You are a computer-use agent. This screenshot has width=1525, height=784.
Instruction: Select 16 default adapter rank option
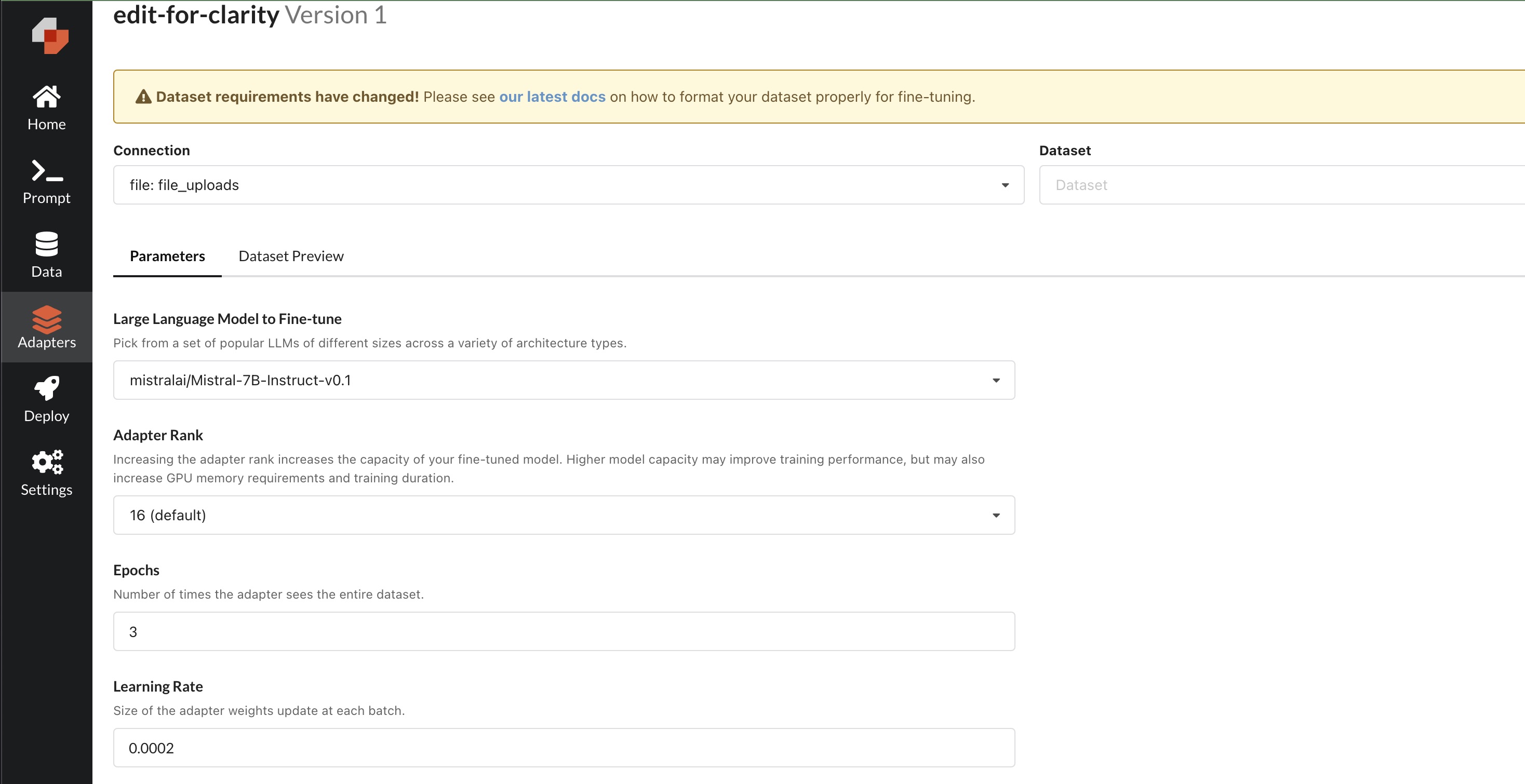pos(563,514)
